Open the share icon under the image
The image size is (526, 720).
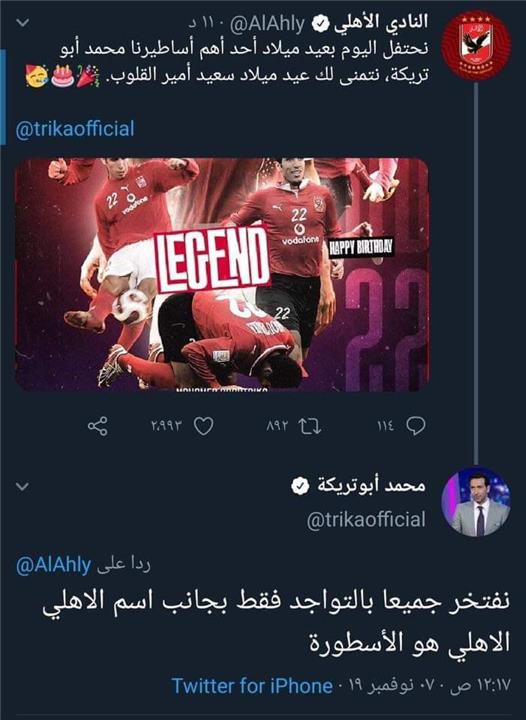(98, 426)
